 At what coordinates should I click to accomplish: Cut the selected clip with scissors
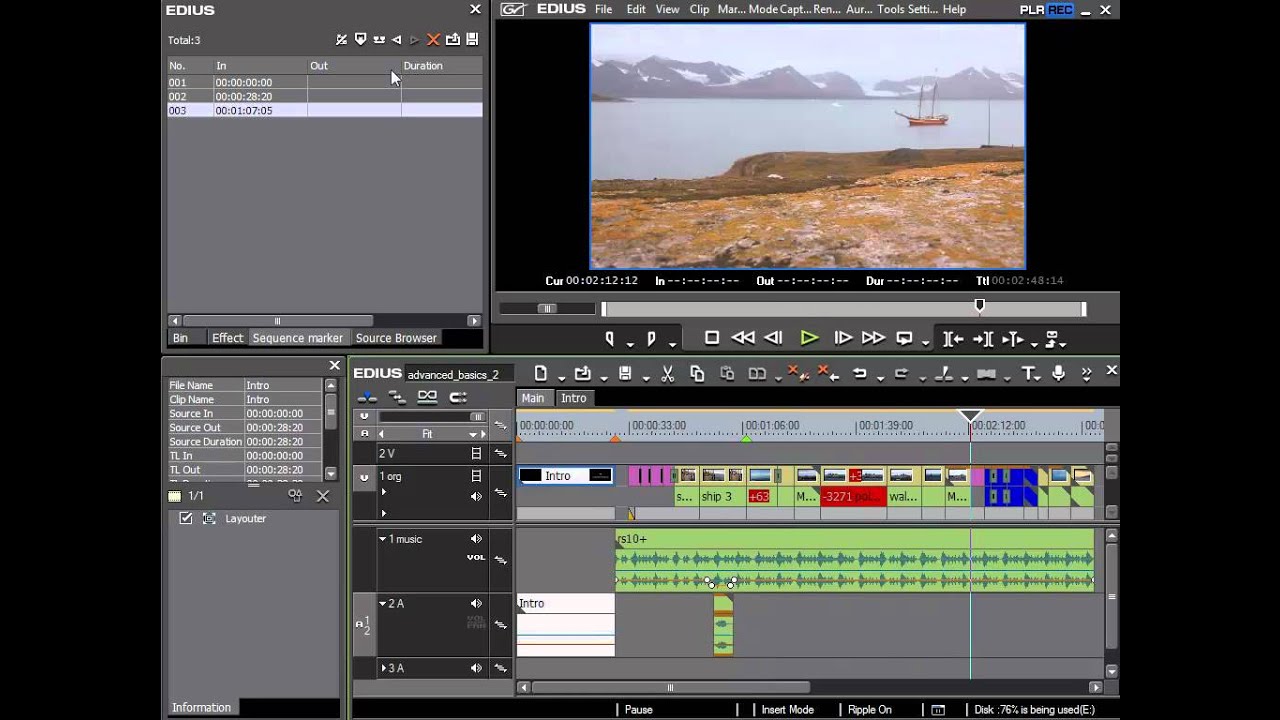point(668,374)
